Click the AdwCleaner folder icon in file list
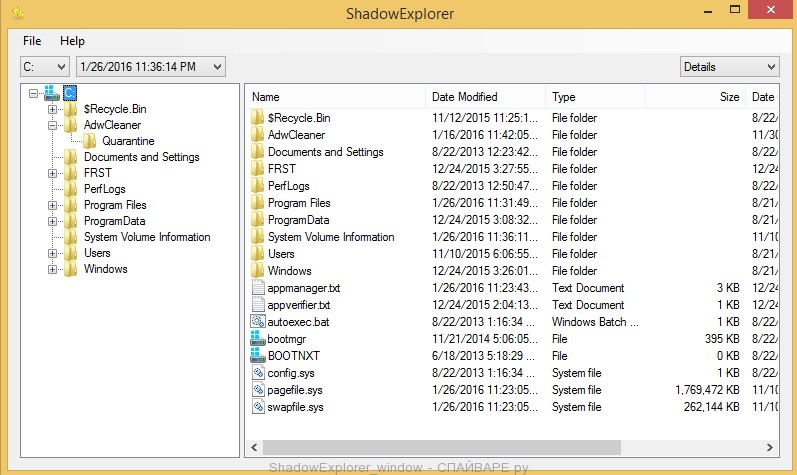Screen dimensions: 797x475 (257, 135)
